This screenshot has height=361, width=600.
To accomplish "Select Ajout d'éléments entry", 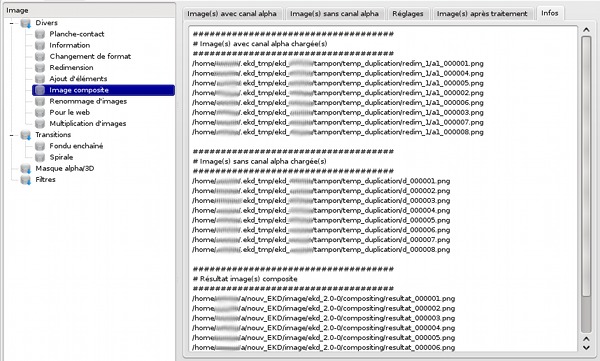I will pos(78,79).
